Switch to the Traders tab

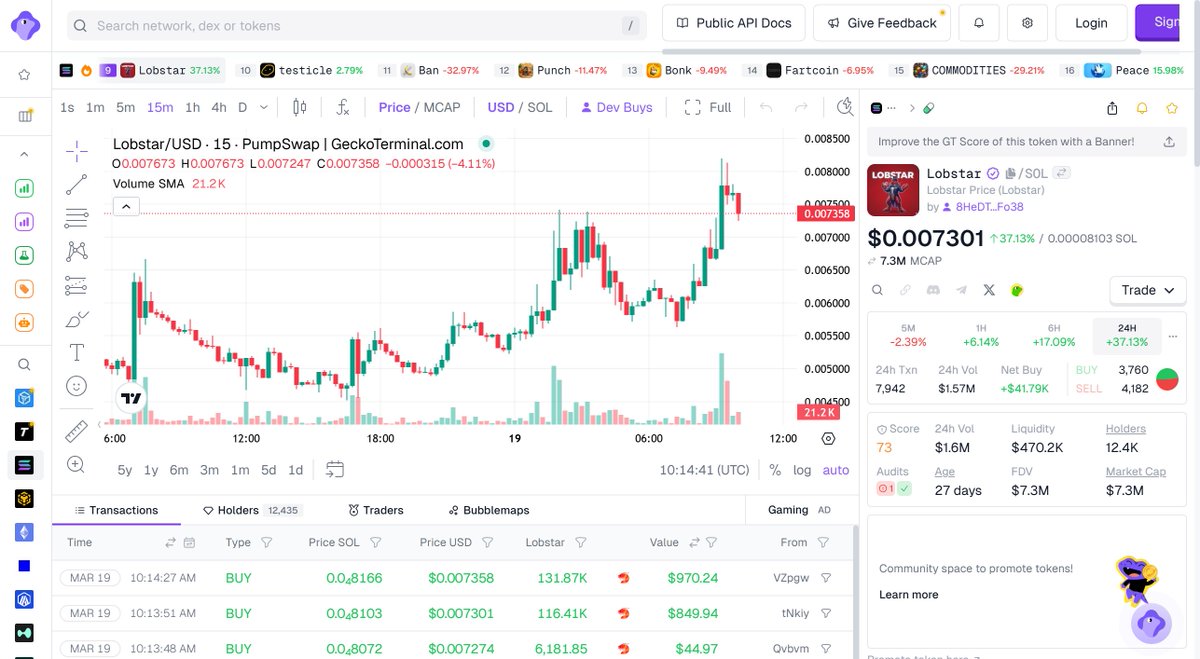376,510
